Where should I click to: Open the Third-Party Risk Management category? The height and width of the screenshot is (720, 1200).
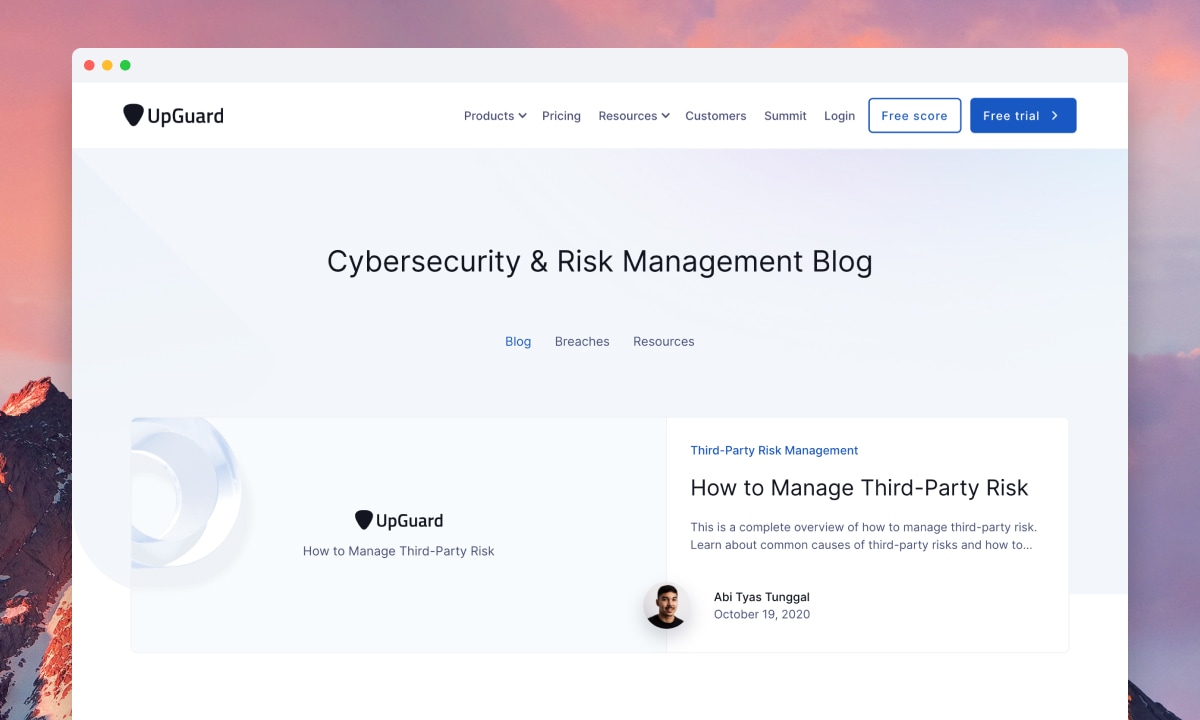click(774, 450)
